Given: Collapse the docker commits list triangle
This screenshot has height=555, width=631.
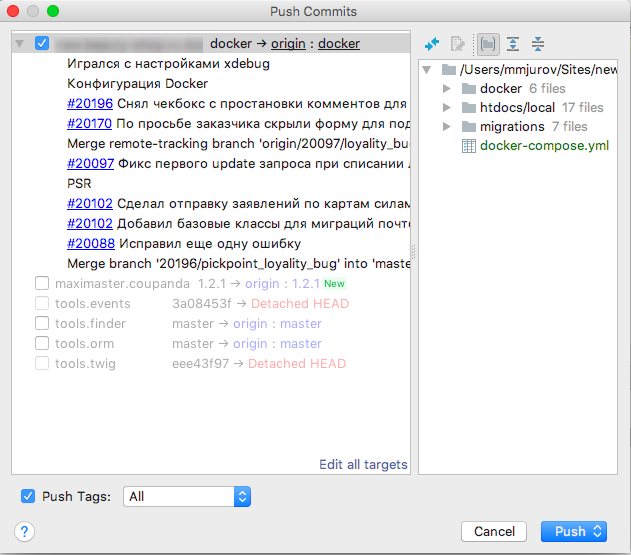Looking at the screenshot, I should pos(21,44).
